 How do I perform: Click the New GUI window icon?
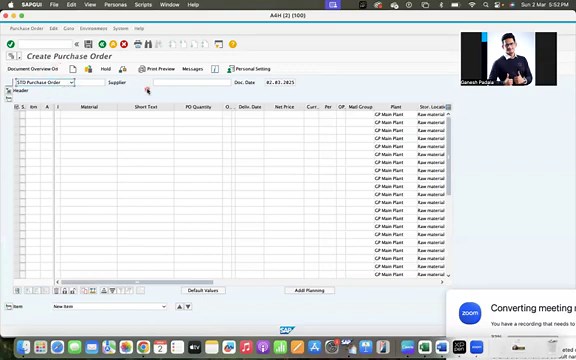pyautogui.click(x=219, y=44)
